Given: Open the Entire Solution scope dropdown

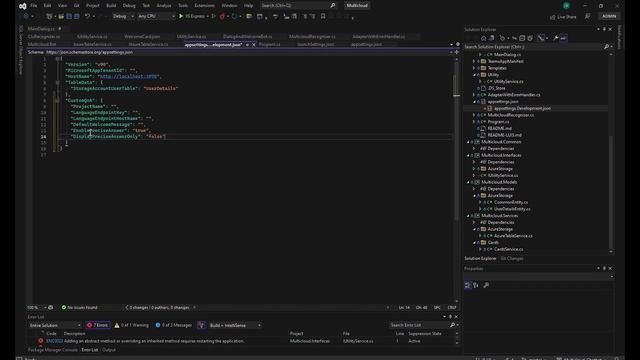Looking at the screenshot, I should point(55,325).
